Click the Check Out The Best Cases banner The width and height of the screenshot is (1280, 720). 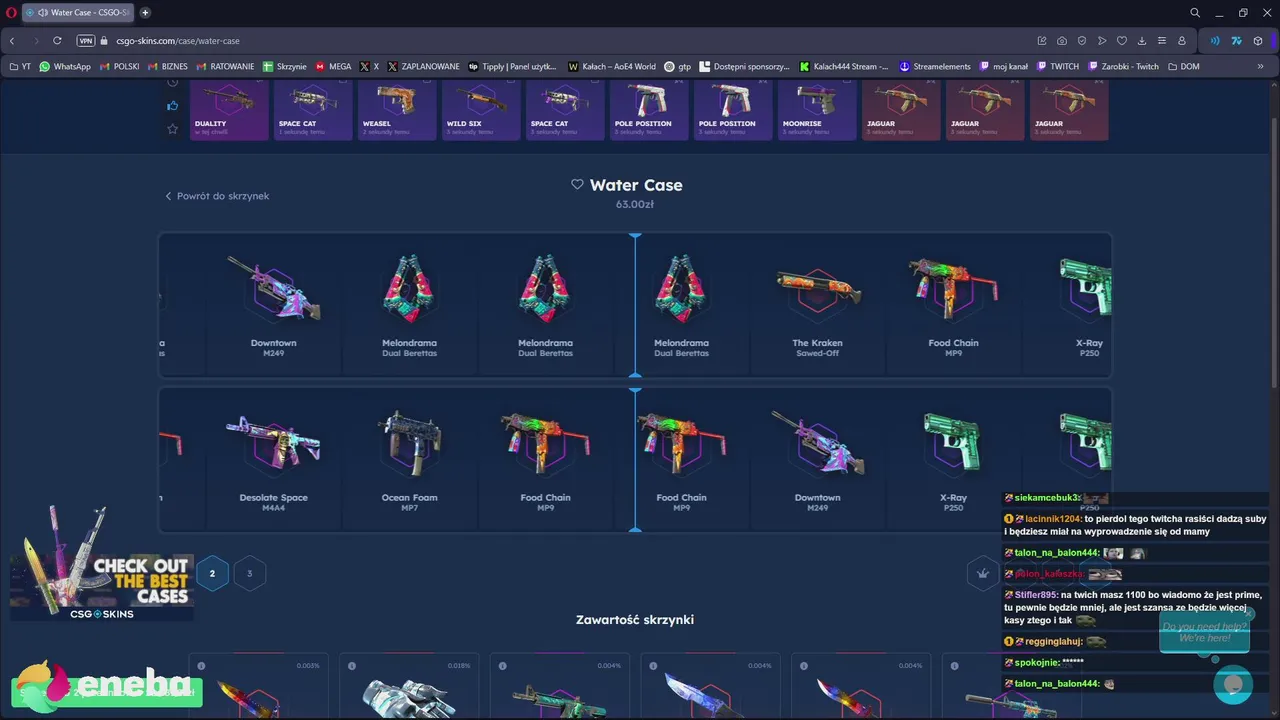(101, 565)
